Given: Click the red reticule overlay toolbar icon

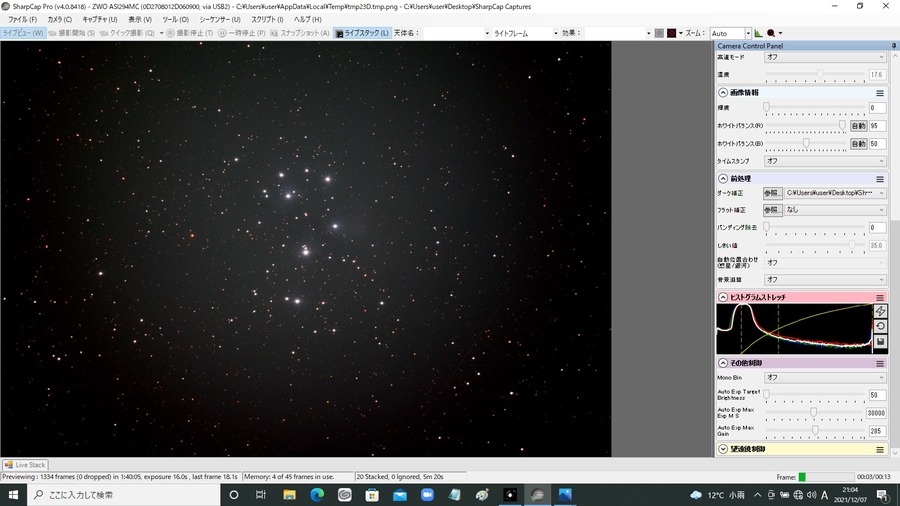Looking at the screenshot, I should tap(671, 33).
